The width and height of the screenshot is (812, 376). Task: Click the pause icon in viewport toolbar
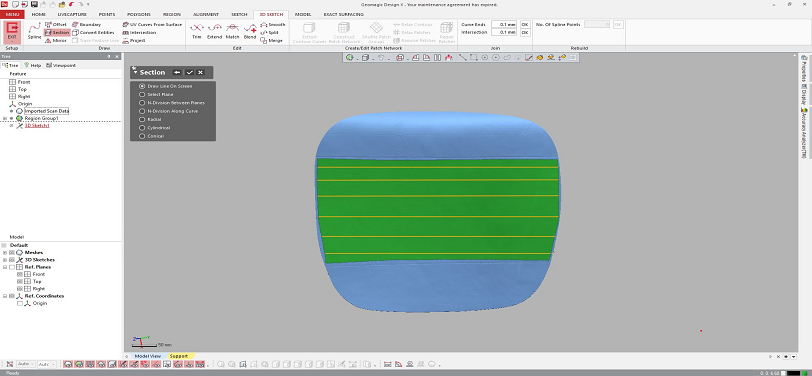(x=438, y=57)
